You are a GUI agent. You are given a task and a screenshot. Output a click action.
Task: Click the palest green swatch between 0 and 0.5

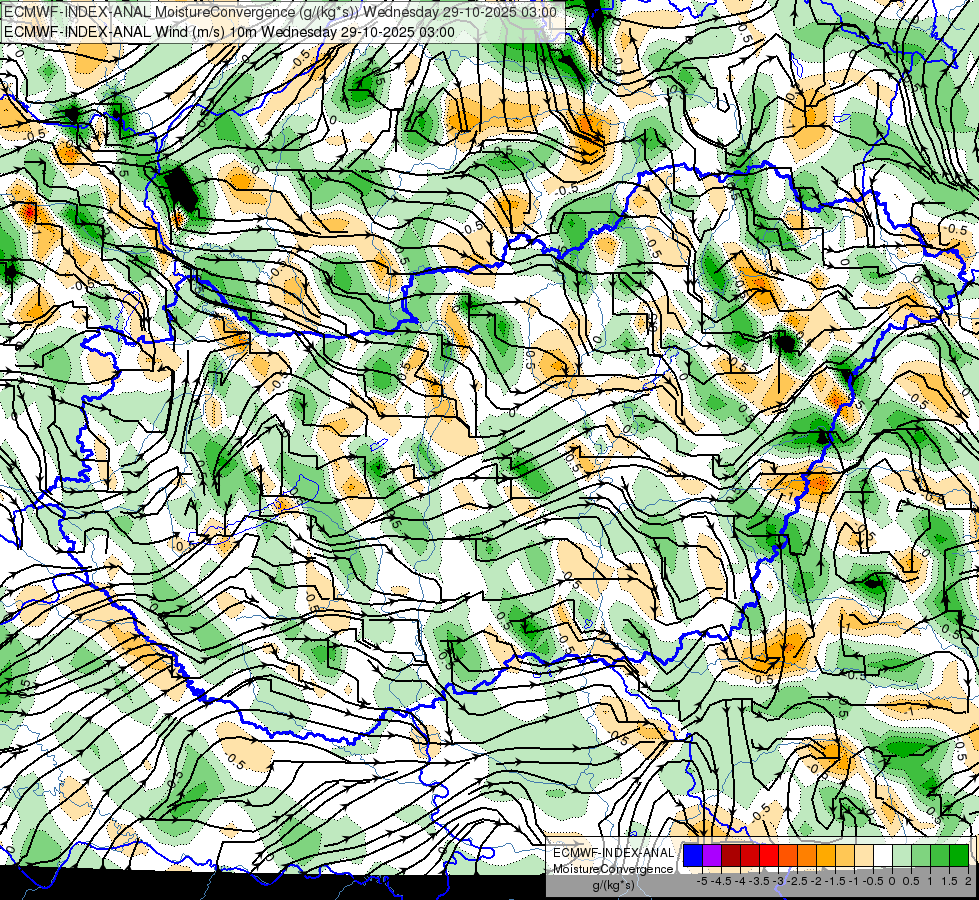point(902,856)
